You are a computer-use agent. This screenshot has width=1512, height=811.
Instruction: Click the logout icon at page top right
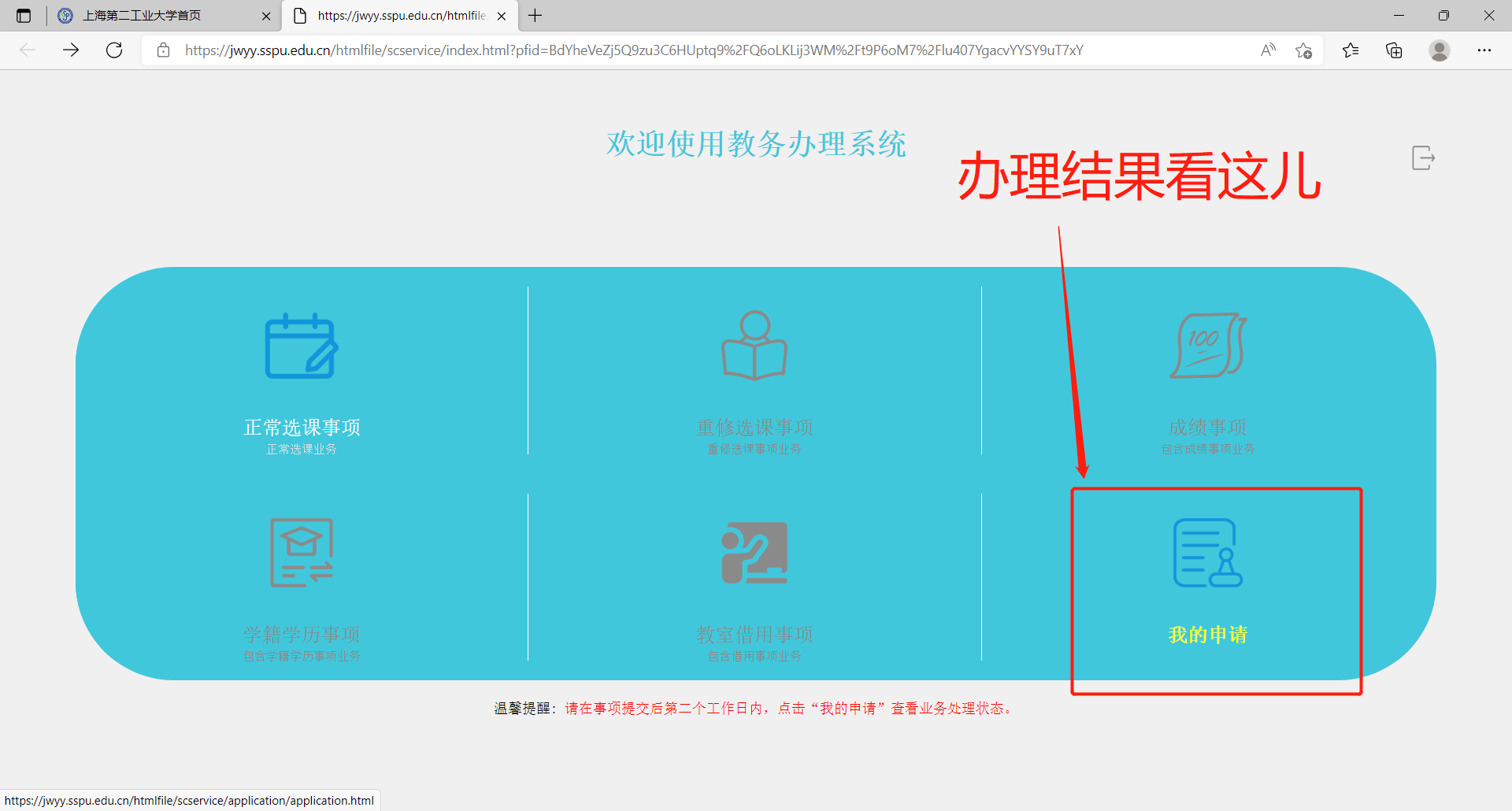[x=1423, y=157]
